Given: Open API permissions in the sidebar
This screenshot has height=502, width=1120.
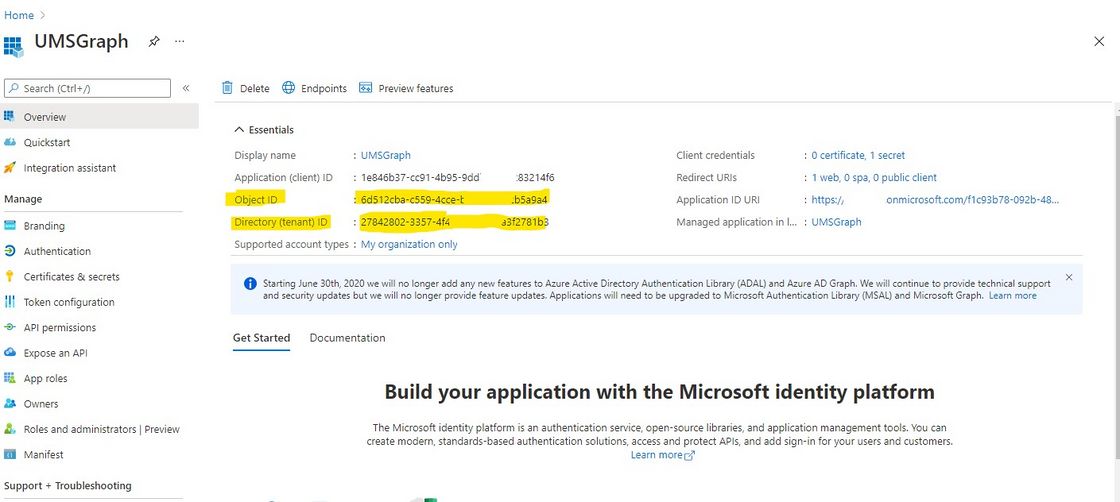Looking at the screenshot, I should (x=60, y=328).
